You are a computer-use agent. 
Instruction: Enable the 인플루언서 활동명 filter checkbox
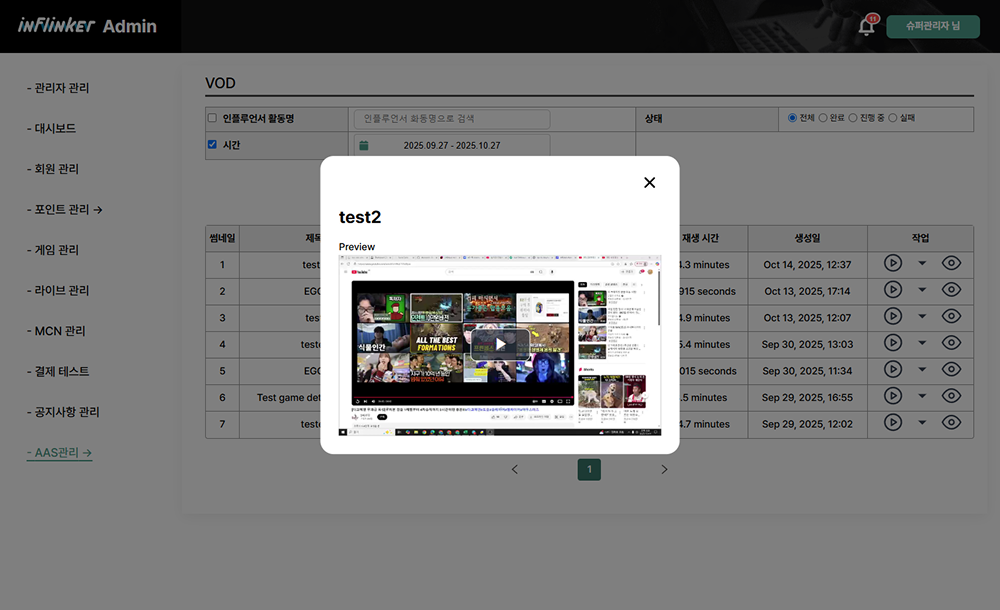coord(212,118)
